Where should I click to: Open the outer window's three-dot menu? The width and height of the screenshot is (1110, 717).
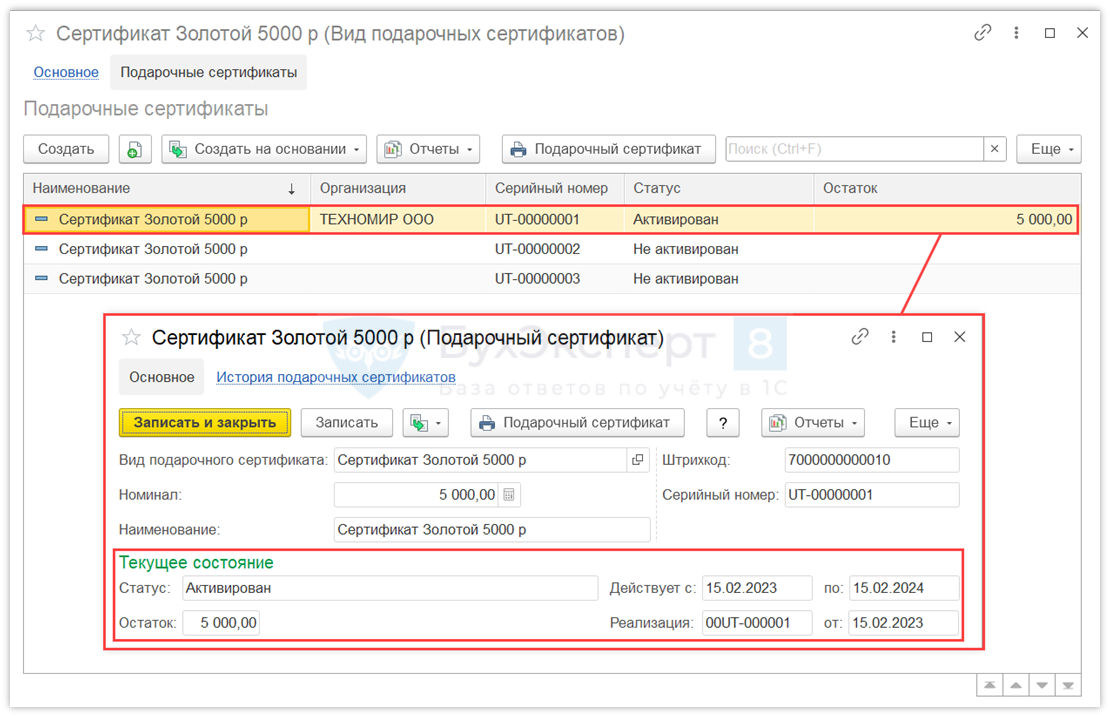1016,33
